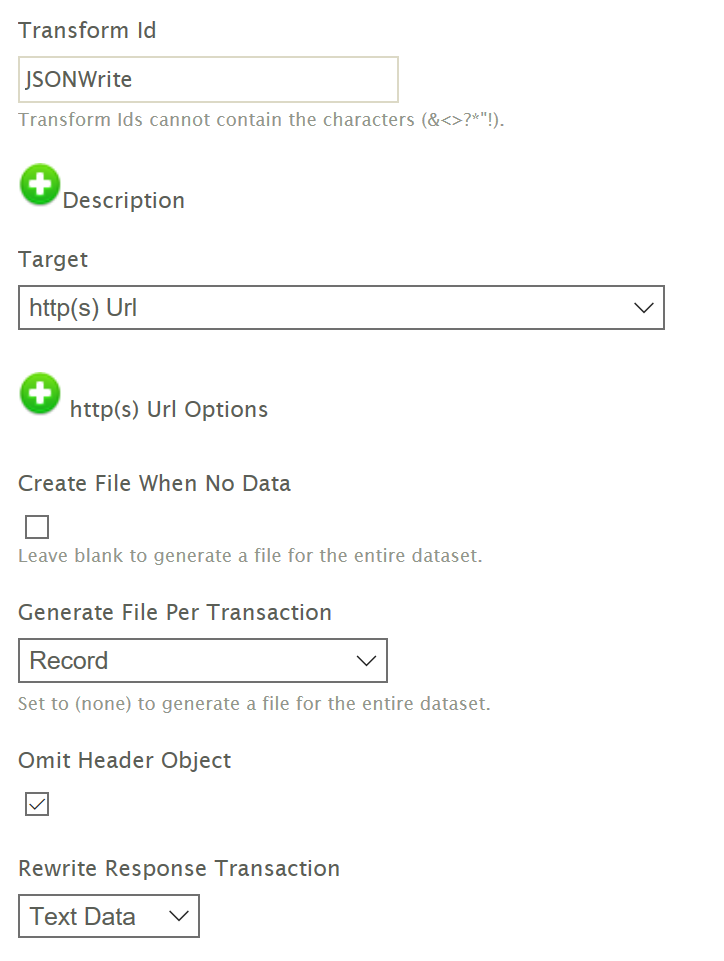Click the green plus icon beside Description

(x=40, y=186)
